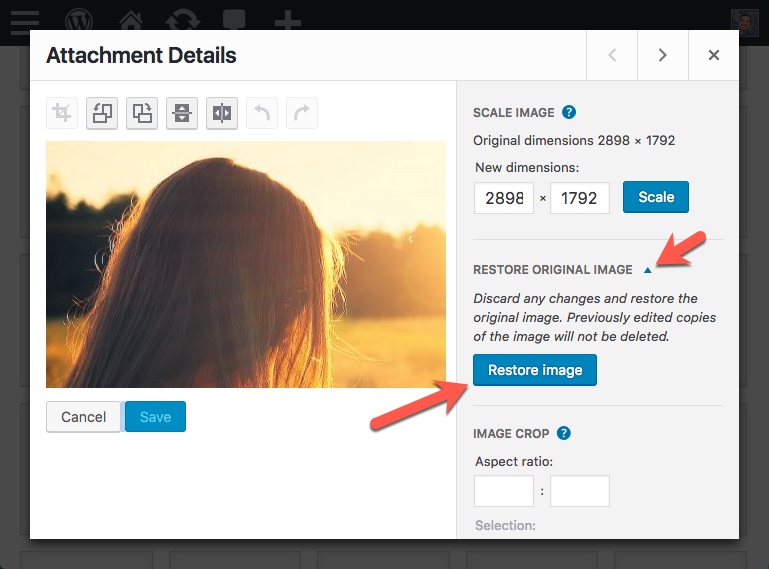This screenshot has height=569, width=769.
Task: Click the Restore image button
Action: click(x=535, y=370)
